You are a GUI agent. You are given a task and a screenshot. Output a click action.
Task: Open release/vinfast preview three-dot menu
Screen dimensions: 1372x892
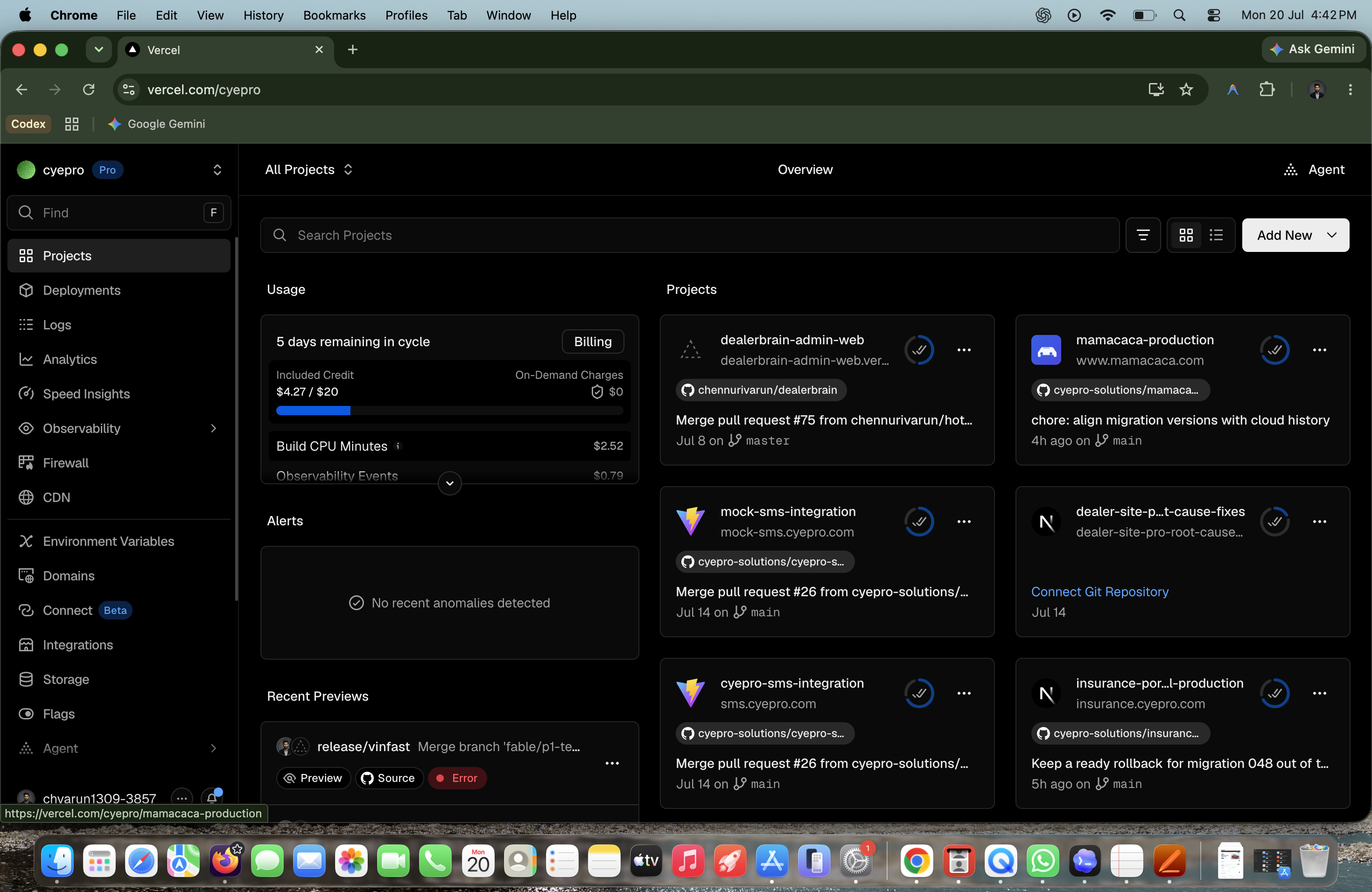pos(612,763)
